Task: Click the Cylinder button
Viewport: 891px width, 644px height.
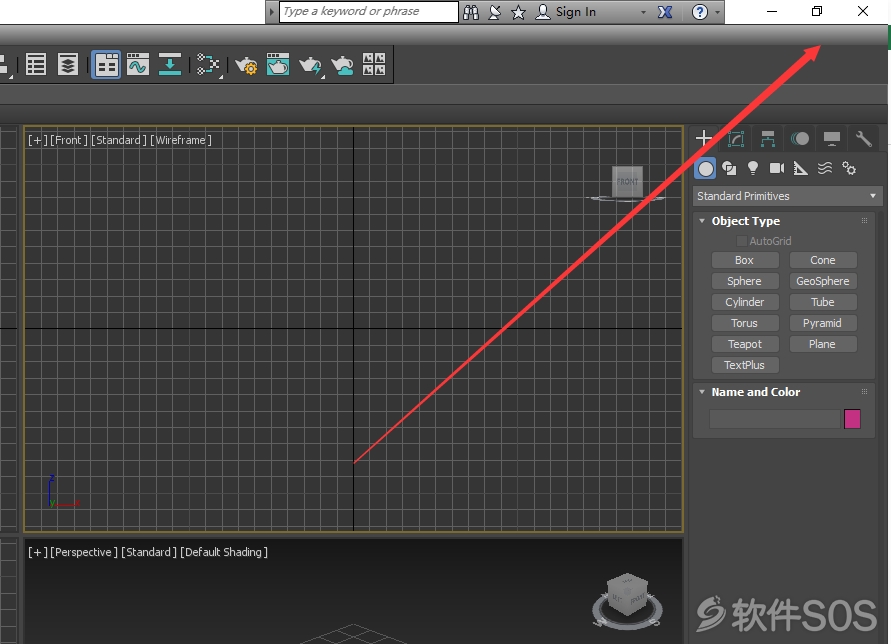Action: [744, 302]
